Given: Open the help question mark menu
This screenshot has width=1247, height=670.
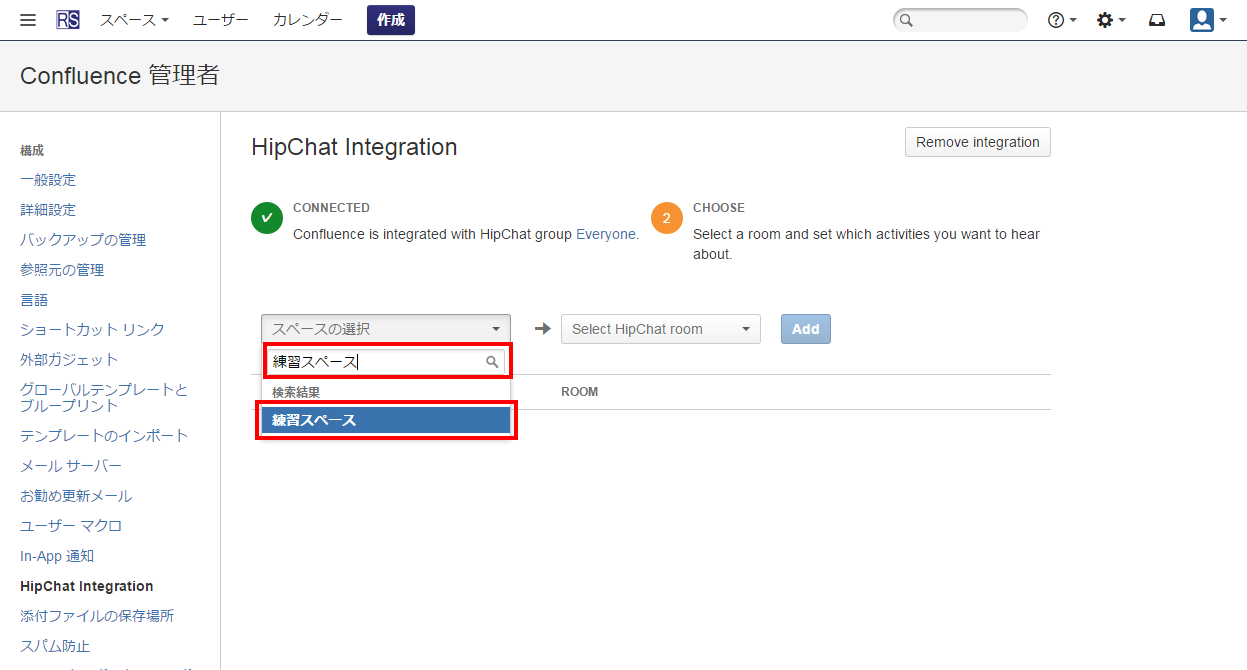Looking at the screenshot, I should tap(1062, 20).
